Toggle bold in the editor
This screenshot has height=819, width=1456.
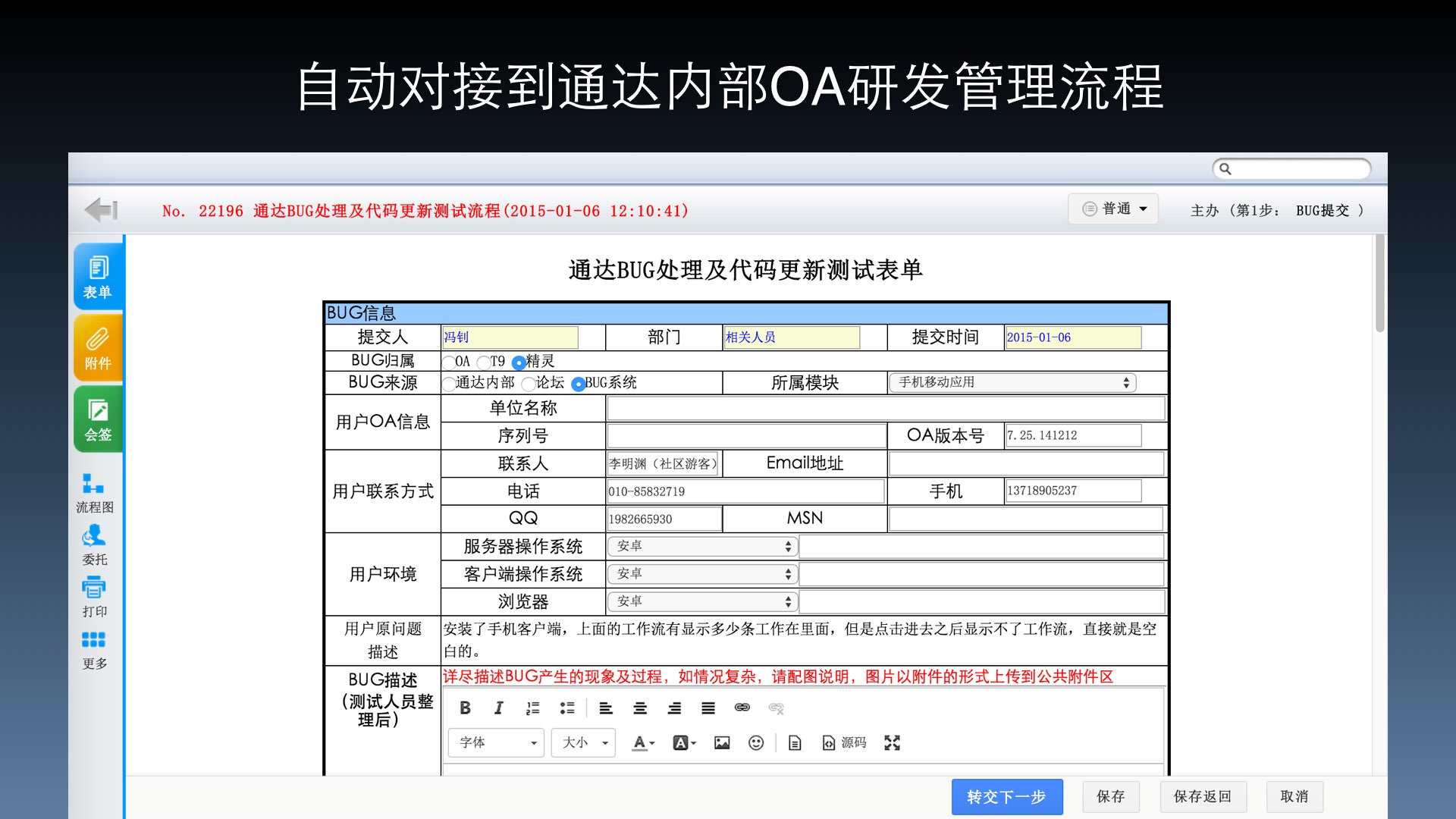465,708
